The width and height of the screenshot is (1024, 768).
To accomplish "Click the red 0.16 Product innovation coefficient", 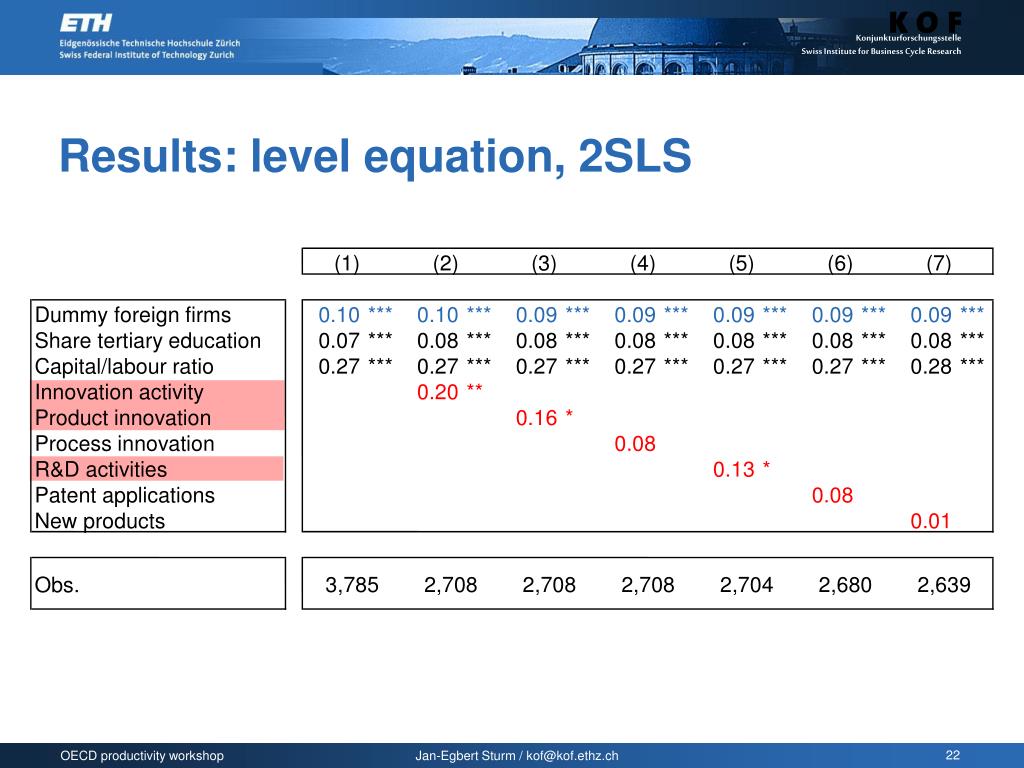I will [536, 418].
